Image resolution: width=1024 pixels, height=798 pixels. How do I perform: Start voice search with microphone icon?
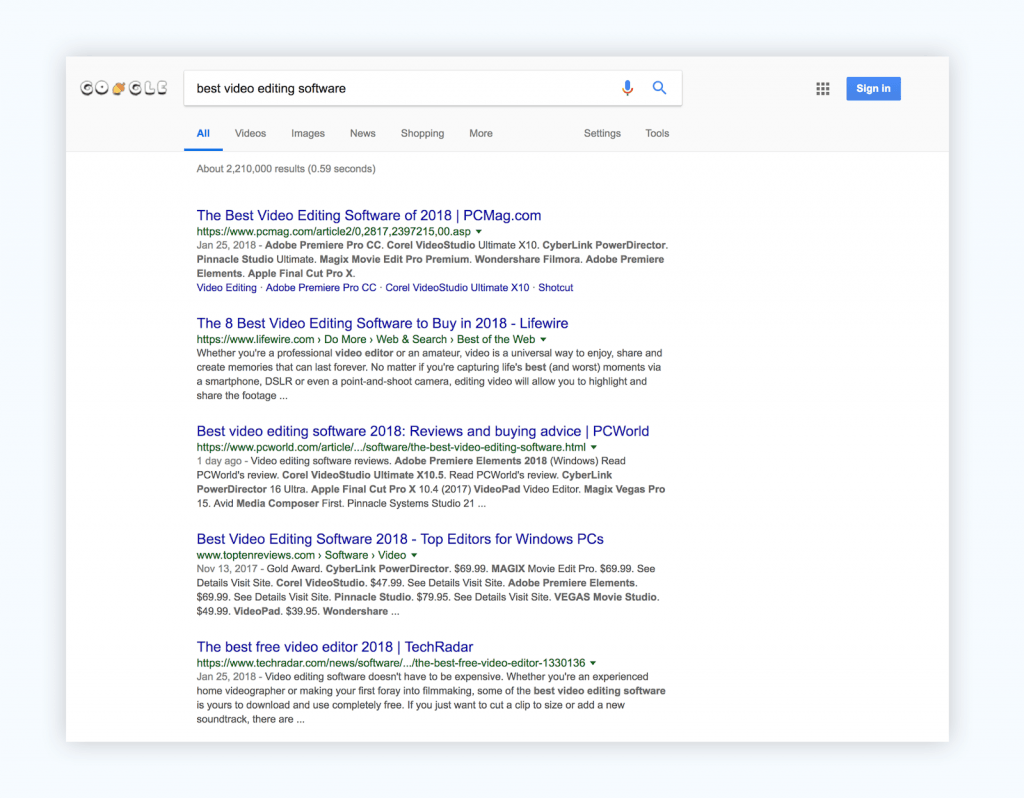627,88
